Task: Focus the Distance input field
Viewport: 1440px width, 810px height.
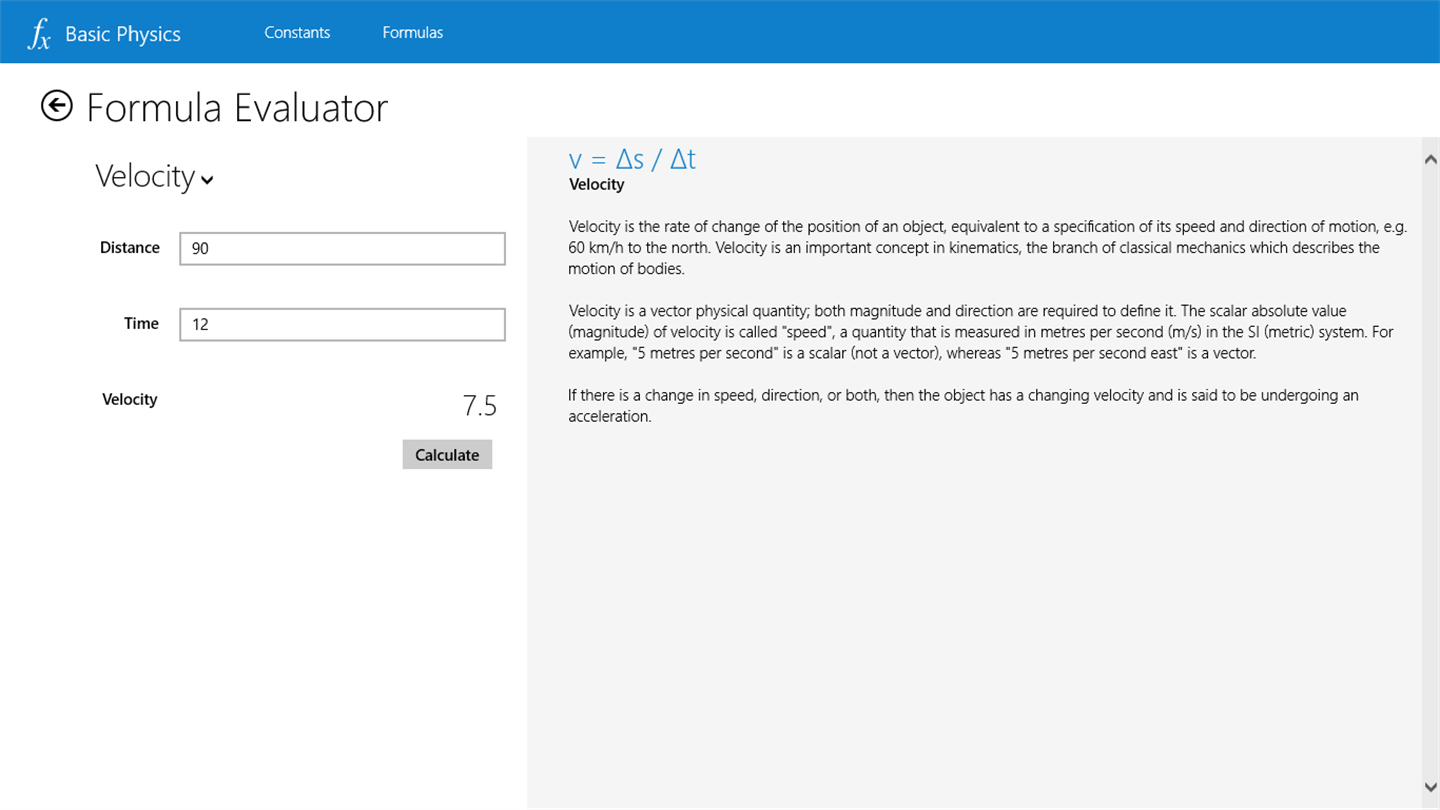Action: click(342, 249)
